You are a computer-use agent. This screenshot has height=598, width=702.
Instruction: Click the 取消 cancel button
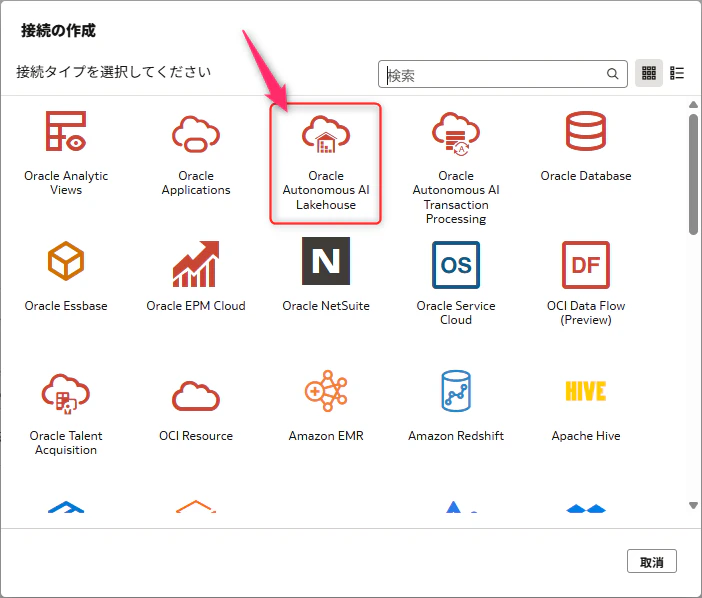point(651,561)
